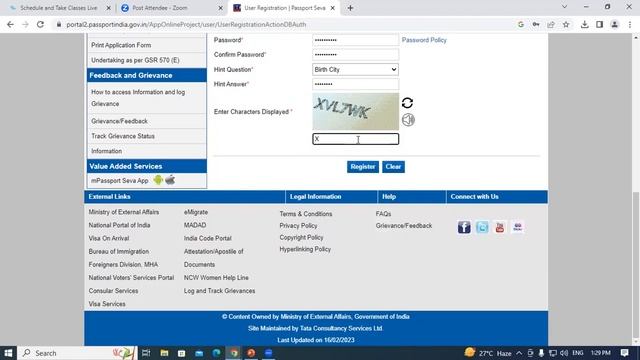Bookmark this page with star icon

pyautogui.click(x=566, y=24)
